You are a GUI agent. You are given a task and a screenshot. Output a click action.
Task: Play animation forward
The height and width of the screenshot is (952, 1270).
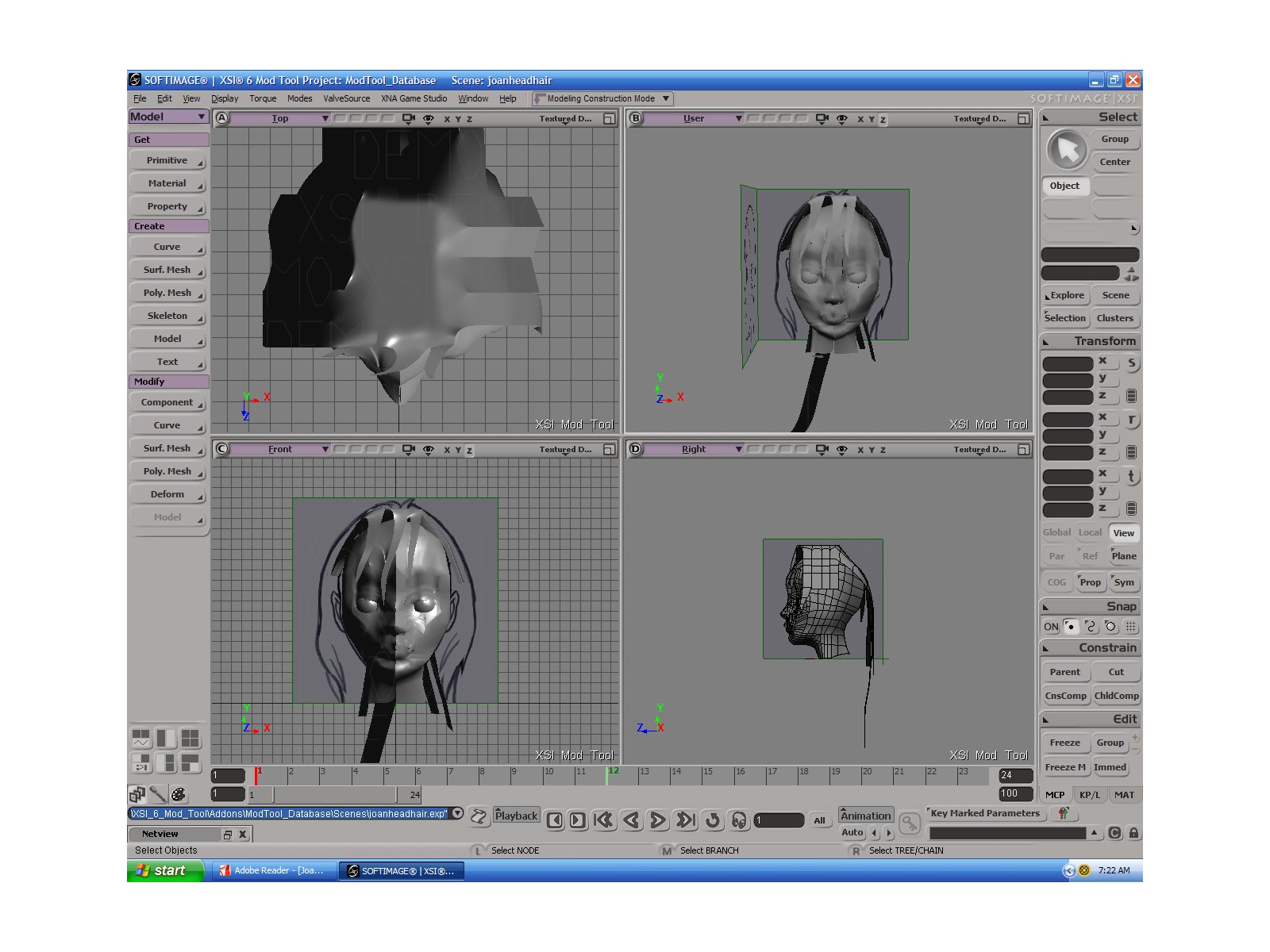click(658, 820)
